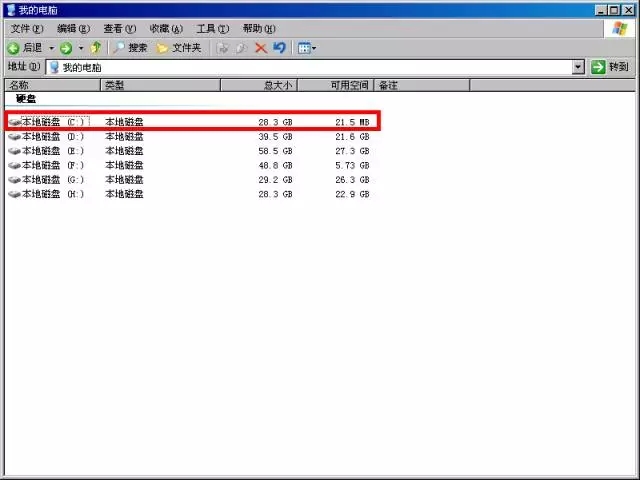Sort by the 总大小 column header

click(259, 85)
